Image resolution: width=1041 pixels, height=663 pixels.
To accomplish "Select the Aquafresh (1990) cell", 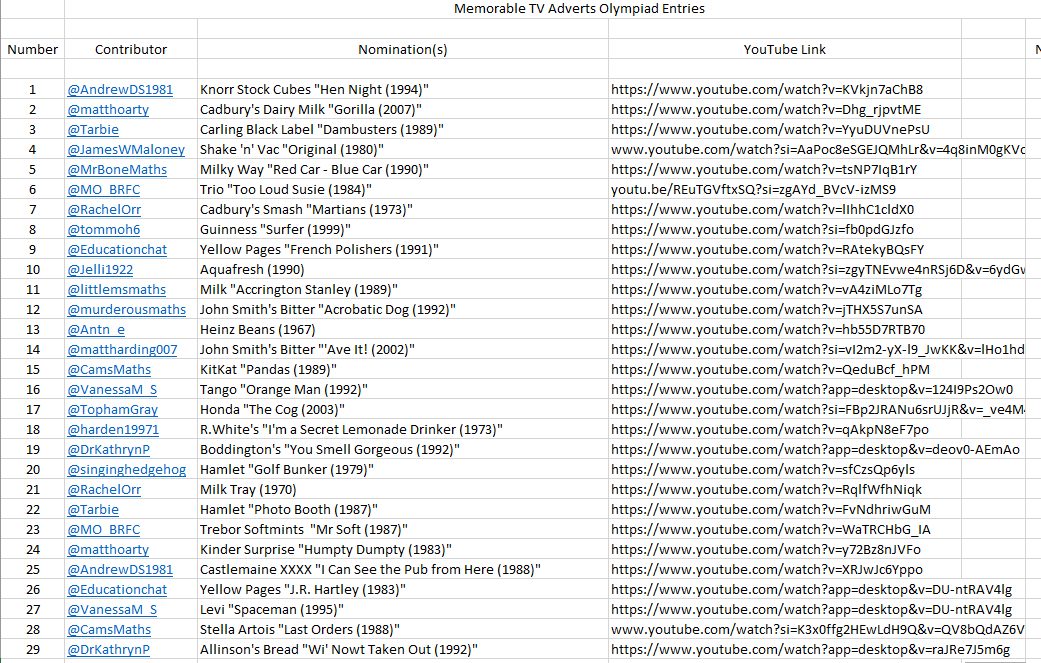I will coord(403,269).
